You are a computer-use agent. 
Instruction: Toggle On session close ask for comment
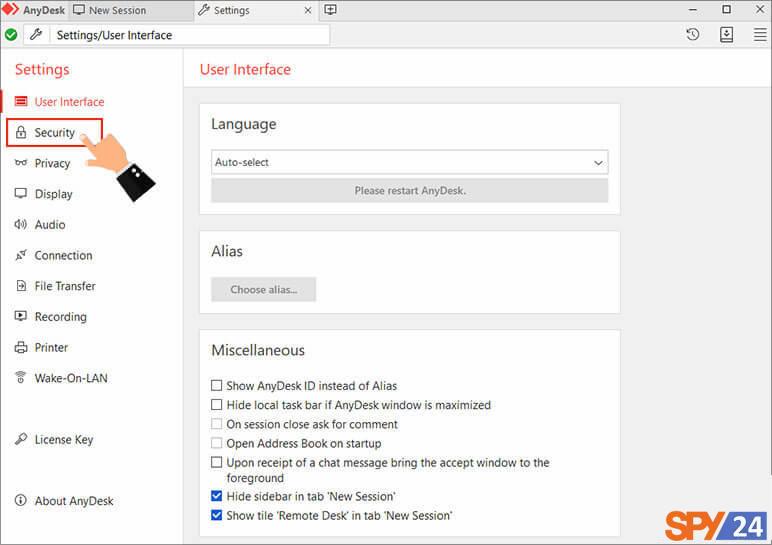coord(216,423)
